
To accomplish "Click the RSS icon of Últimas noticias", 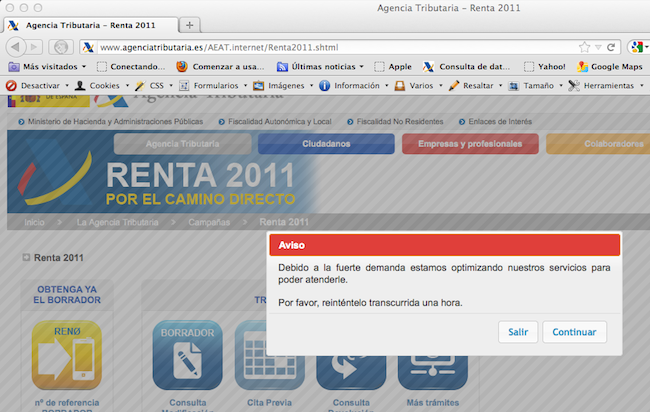I will pos(282,66).
